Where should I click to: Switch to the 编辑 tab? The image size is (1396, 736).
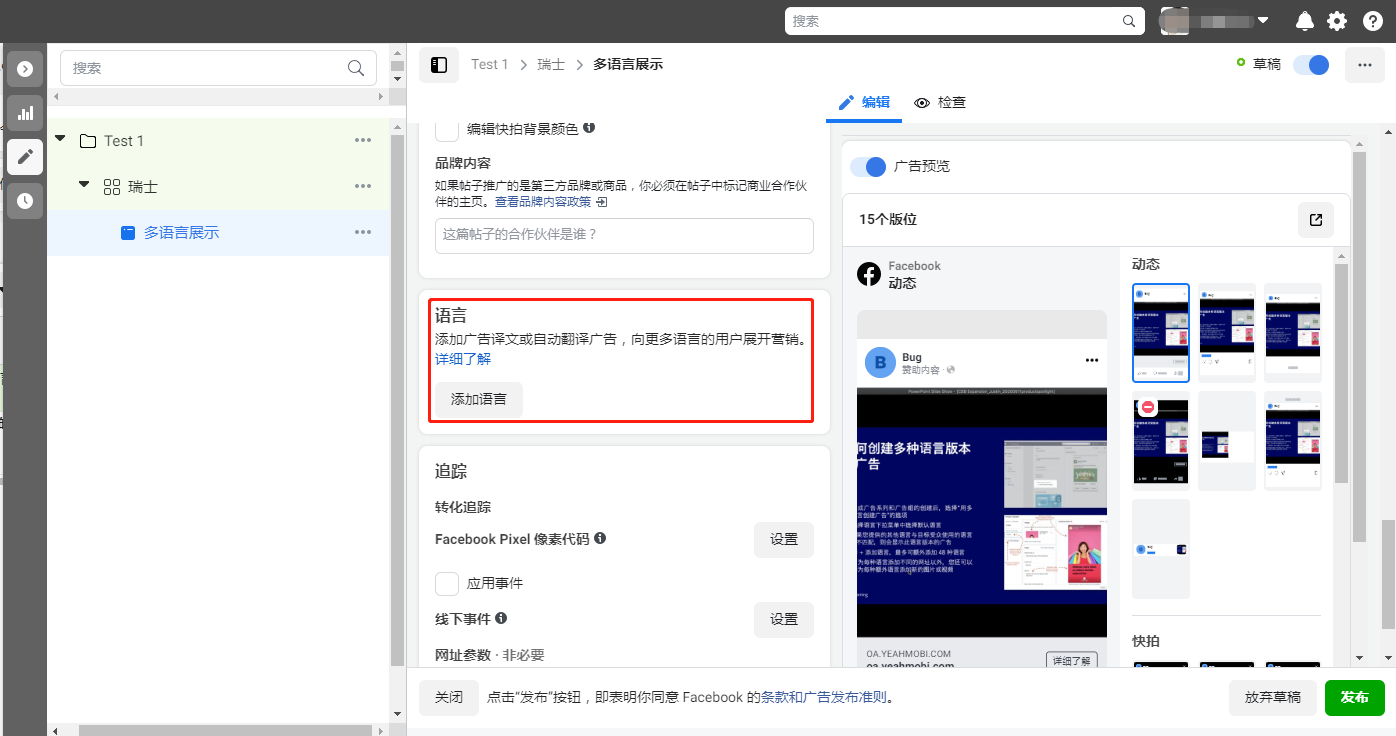pyautogui.click(x=864, y=102)
